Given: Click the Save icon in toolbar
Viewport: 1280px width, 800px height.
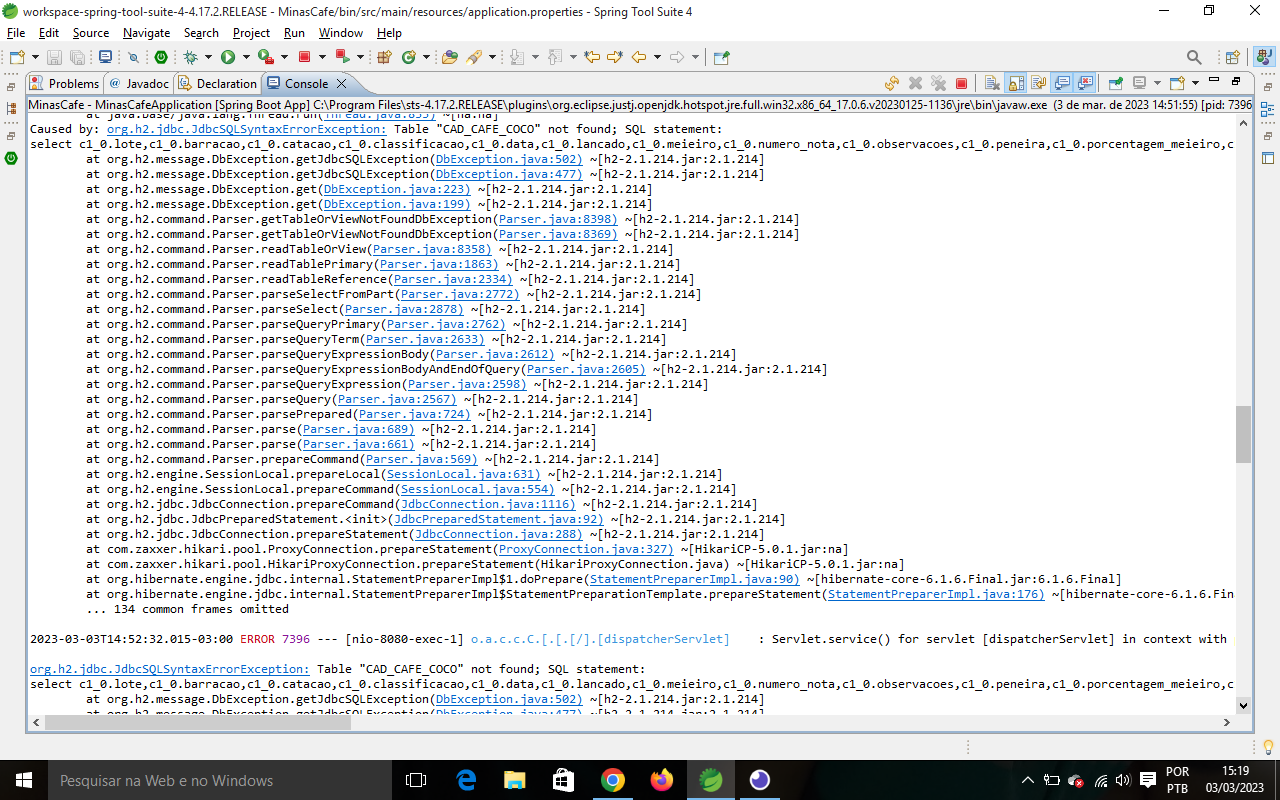Looking at the screenshot, I should (x=54, y=57).
